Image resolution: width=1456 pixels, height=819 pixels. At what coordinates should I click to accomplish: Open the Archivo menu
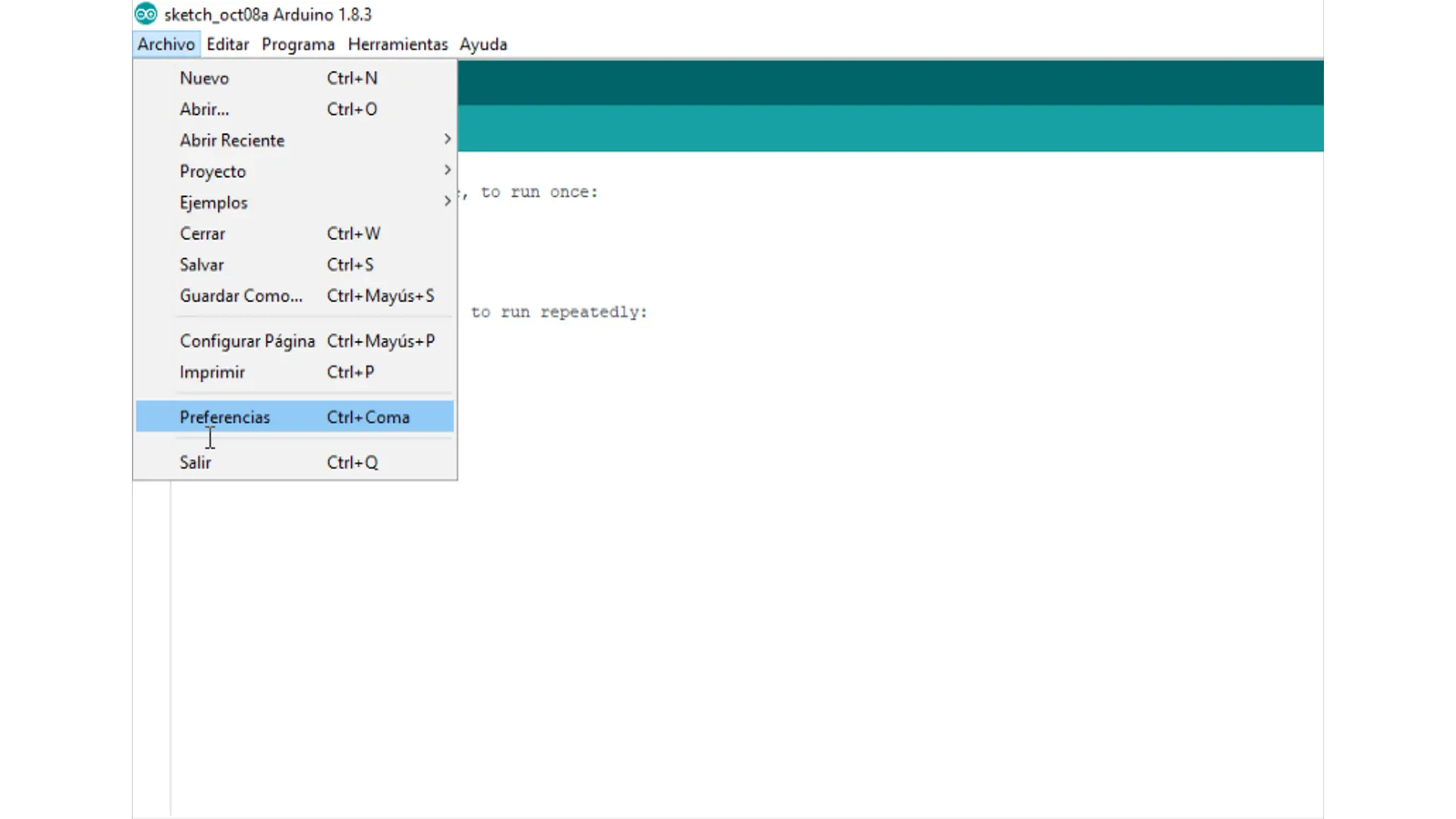(x=166, y=44)
